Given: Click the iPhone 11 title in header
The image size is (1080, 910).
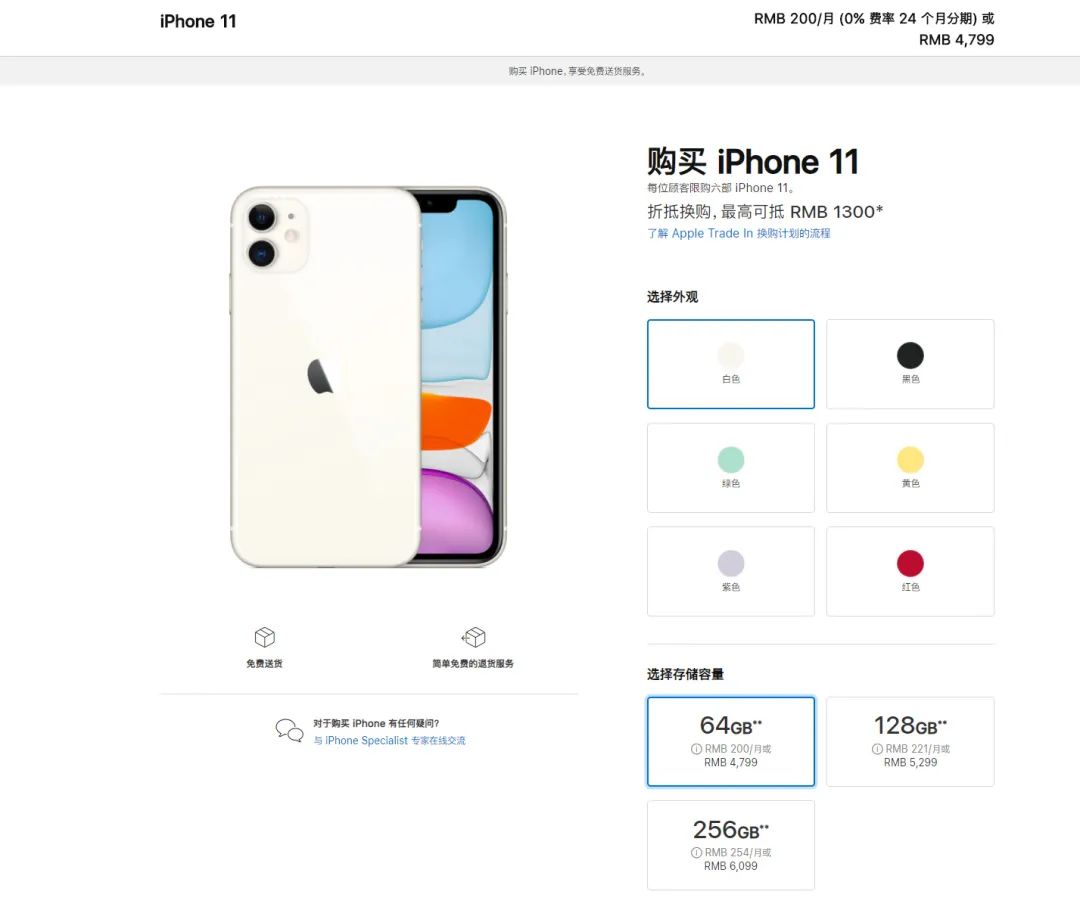Looking at the screenshot, I should [198, 21].
